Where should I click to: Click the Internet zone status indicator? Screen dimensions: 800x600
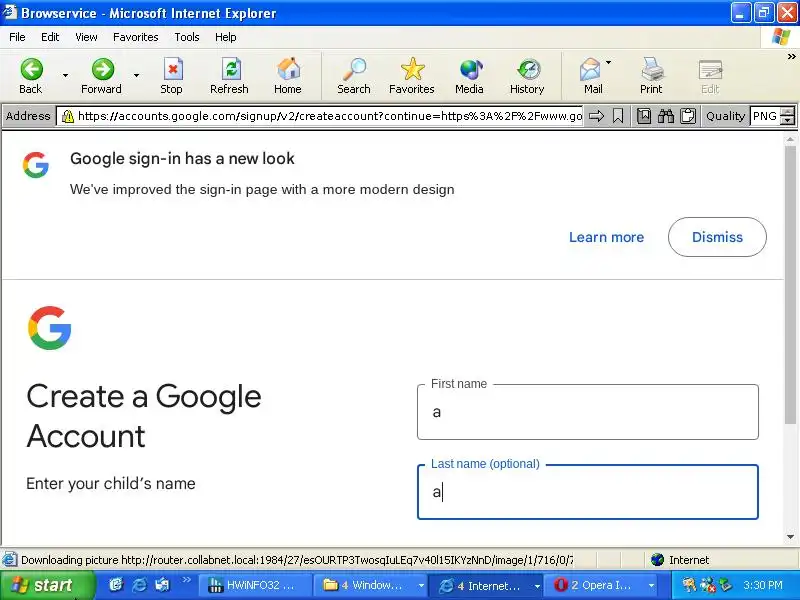(x=681, y=560)
